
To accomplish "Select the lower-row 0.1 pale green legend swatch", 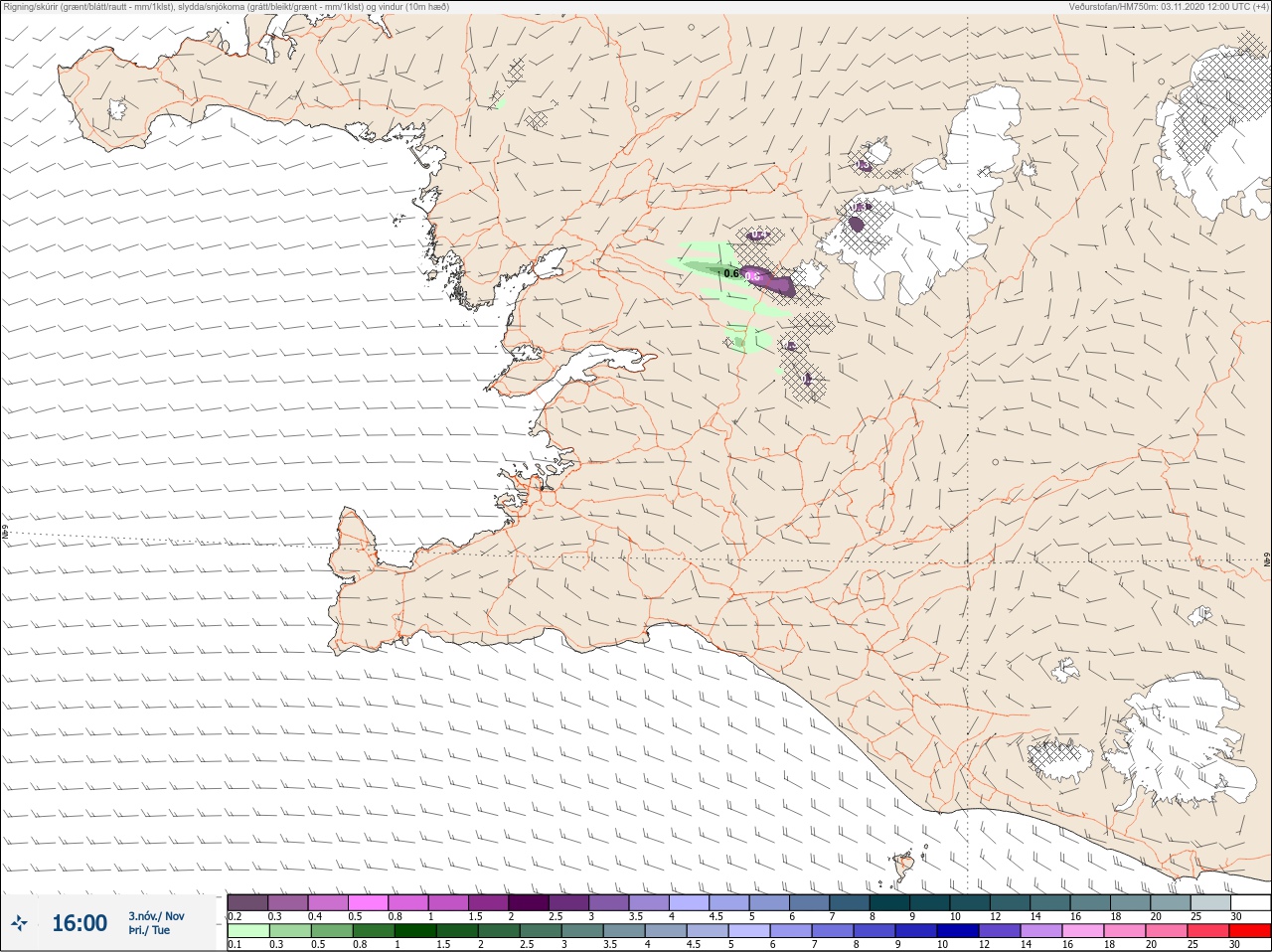I will point(247,931).
